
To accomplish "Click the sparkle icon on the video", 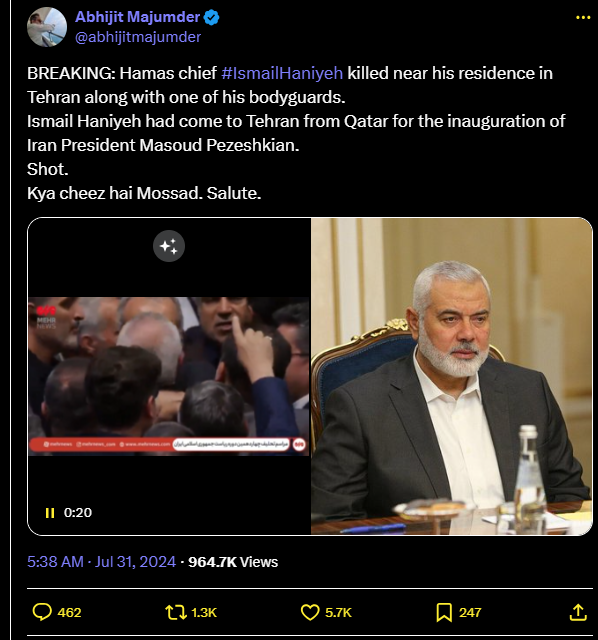I will click(169, 246).
